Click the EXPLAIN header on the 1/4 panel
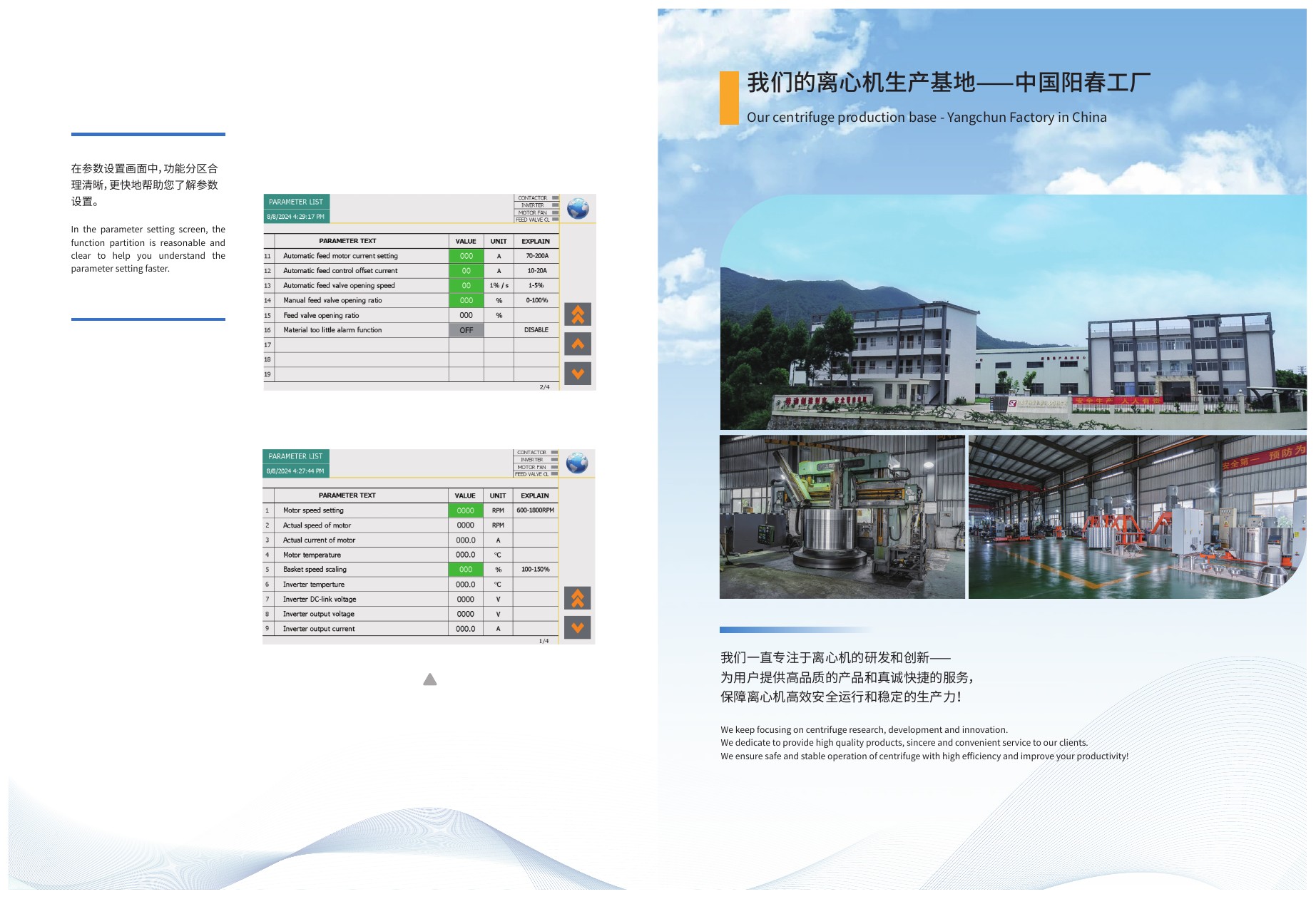The height and width of the screenshot is (899, 1316). [535, 495]
